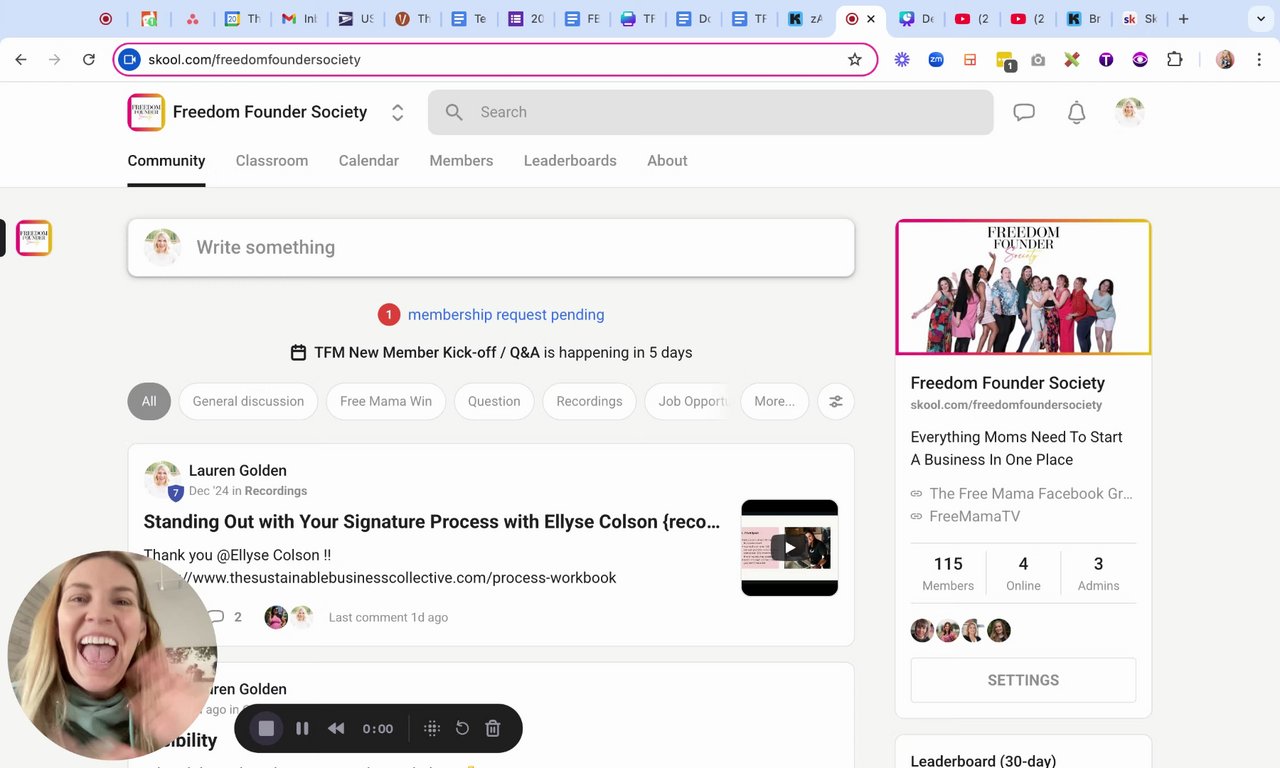Click Lauren Golden's name on Standing Out post
Viewport: 1280px width, 768px height.
238,471
